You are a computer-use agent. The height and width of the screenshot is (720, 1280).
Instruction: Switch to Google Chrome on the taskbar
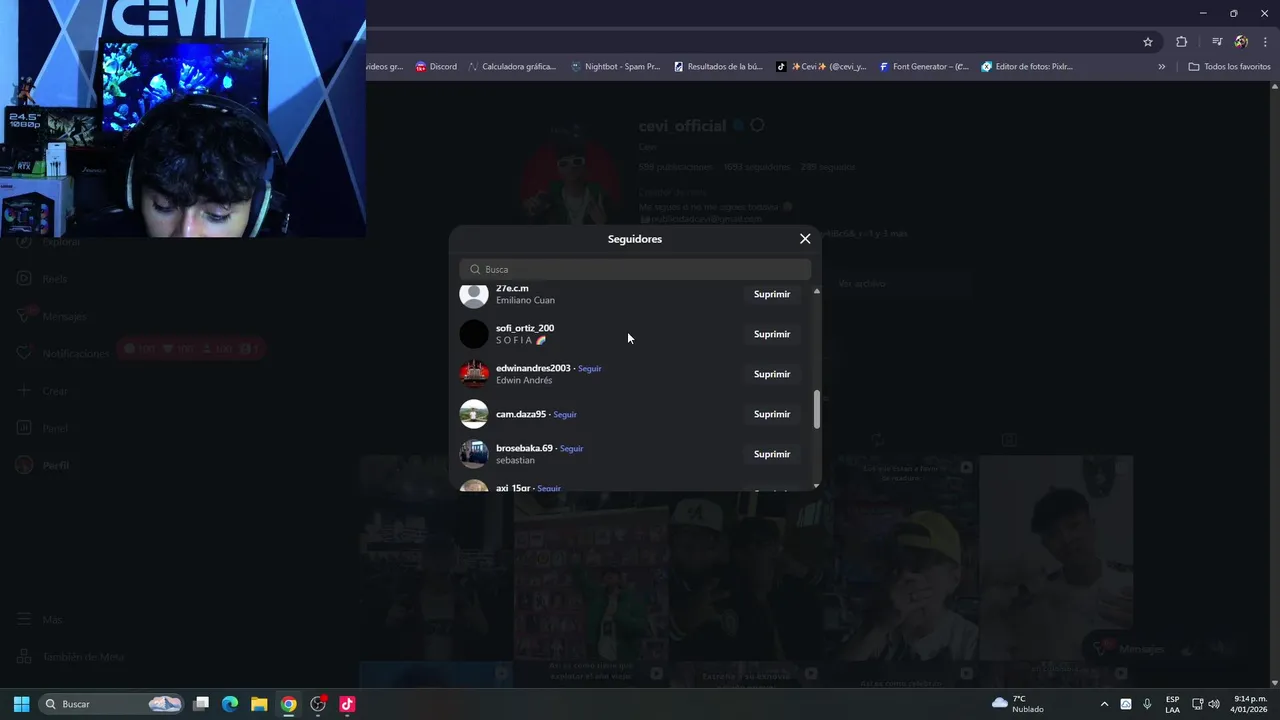click(x=288, y=704)
